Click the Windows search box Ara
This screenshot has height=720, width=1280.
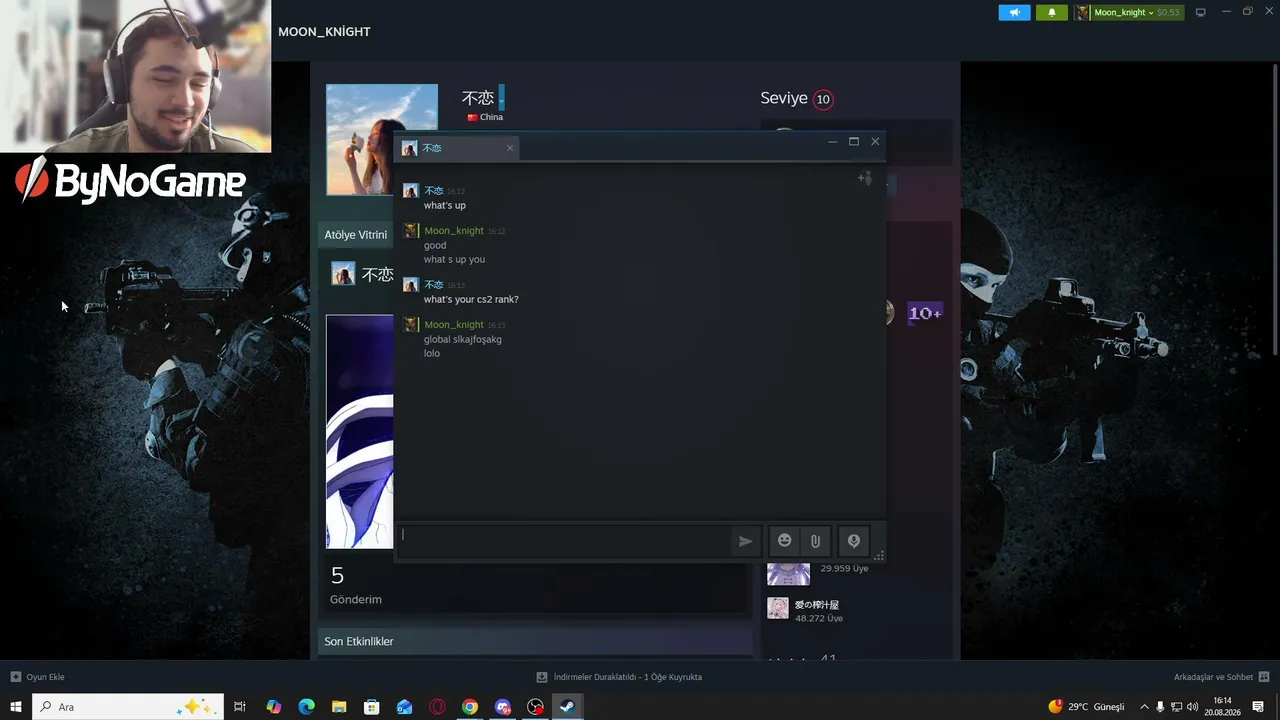pos(128,707)
